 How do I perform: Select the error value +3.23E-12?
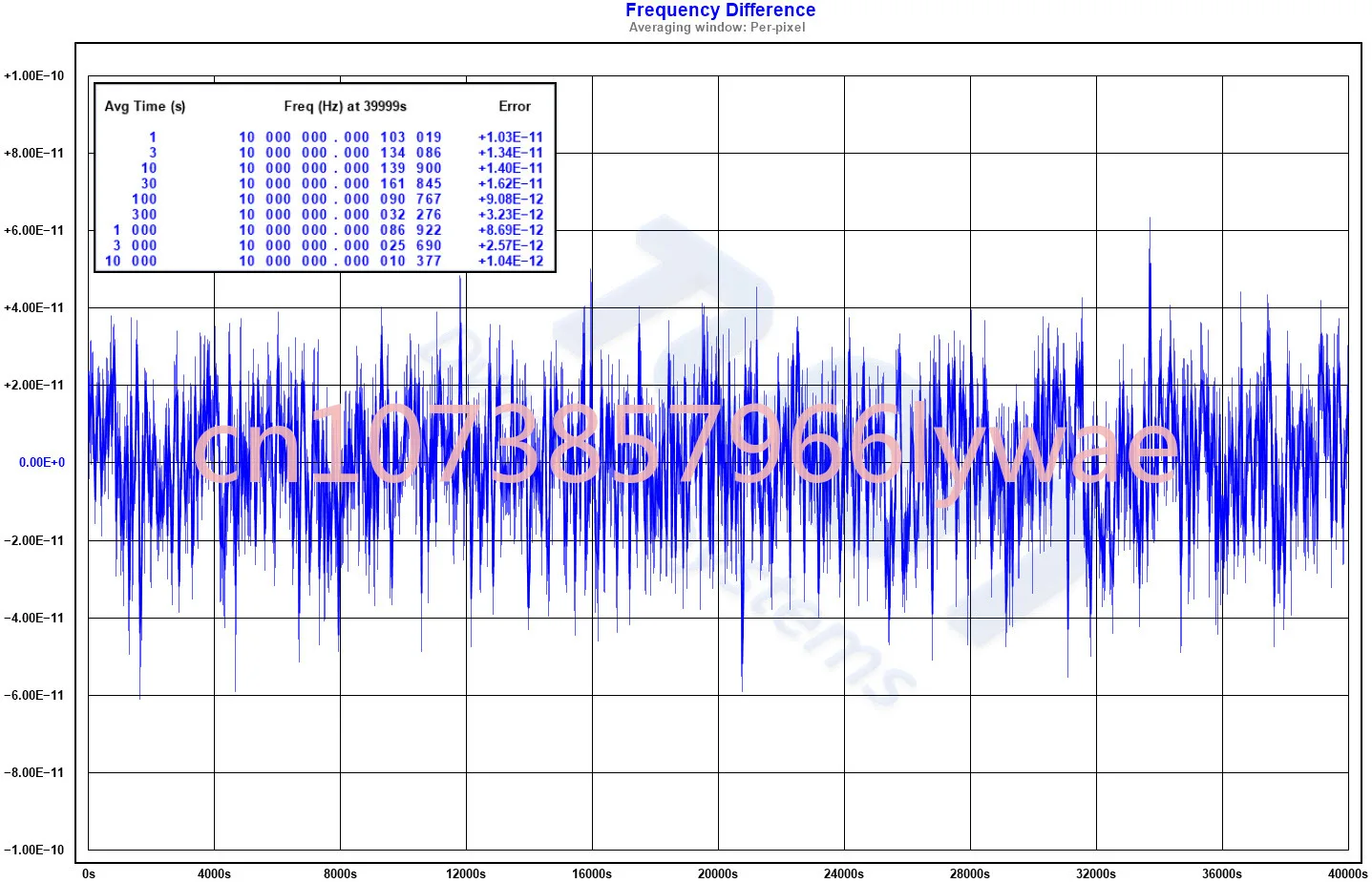tap(511, 215)
